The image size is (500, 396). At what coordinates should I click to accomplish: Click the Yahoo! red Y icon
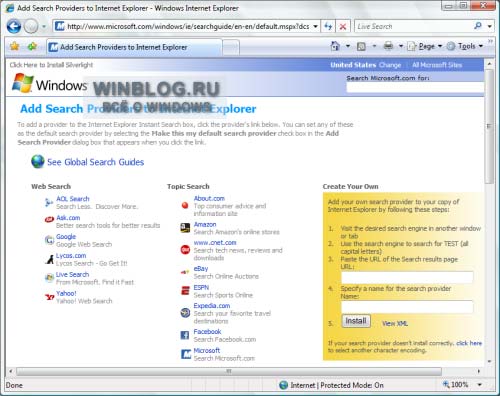tap(49, 297)
